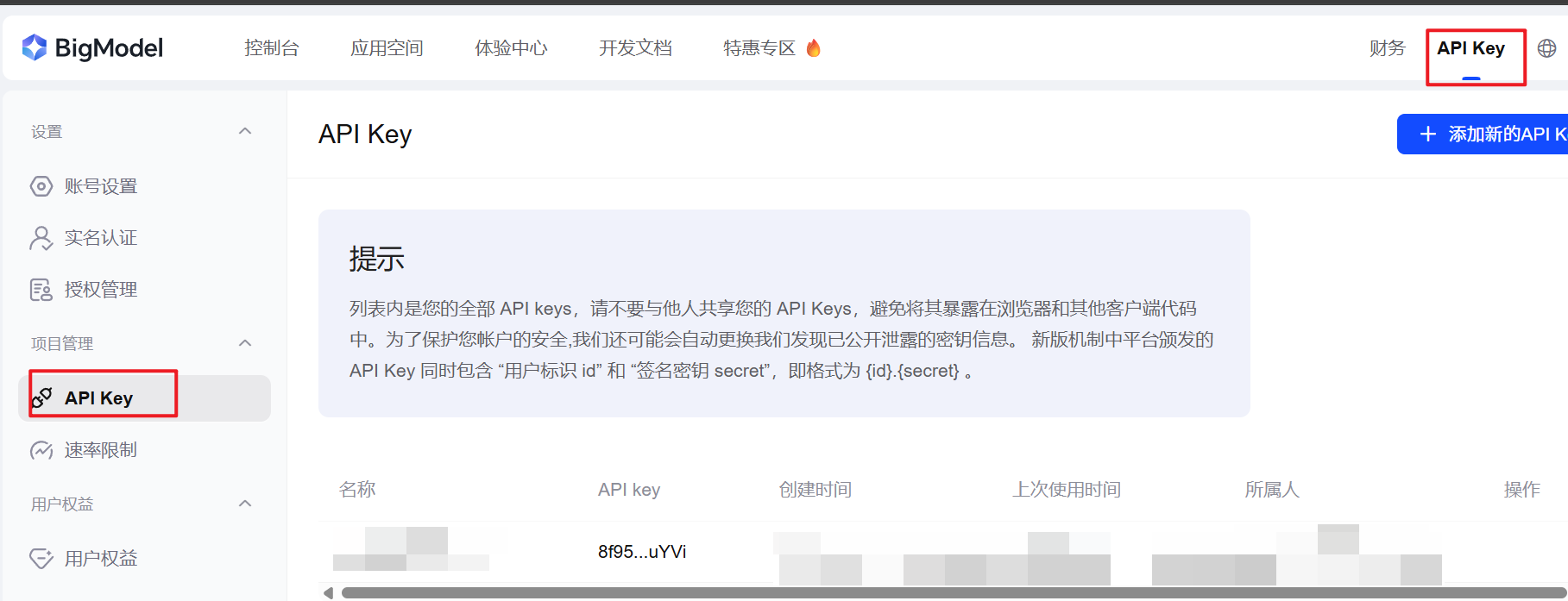Open the 特惠专区 top menu
1568x601 pixels.
click(x=759, y=48)
